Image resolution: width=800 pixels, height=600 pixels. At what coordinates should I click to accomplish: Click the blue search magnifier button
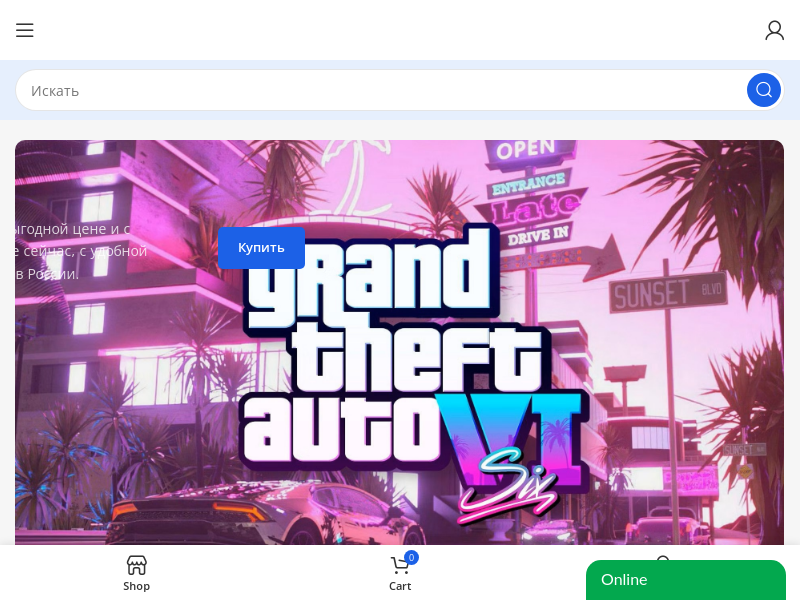coord(763,90)
